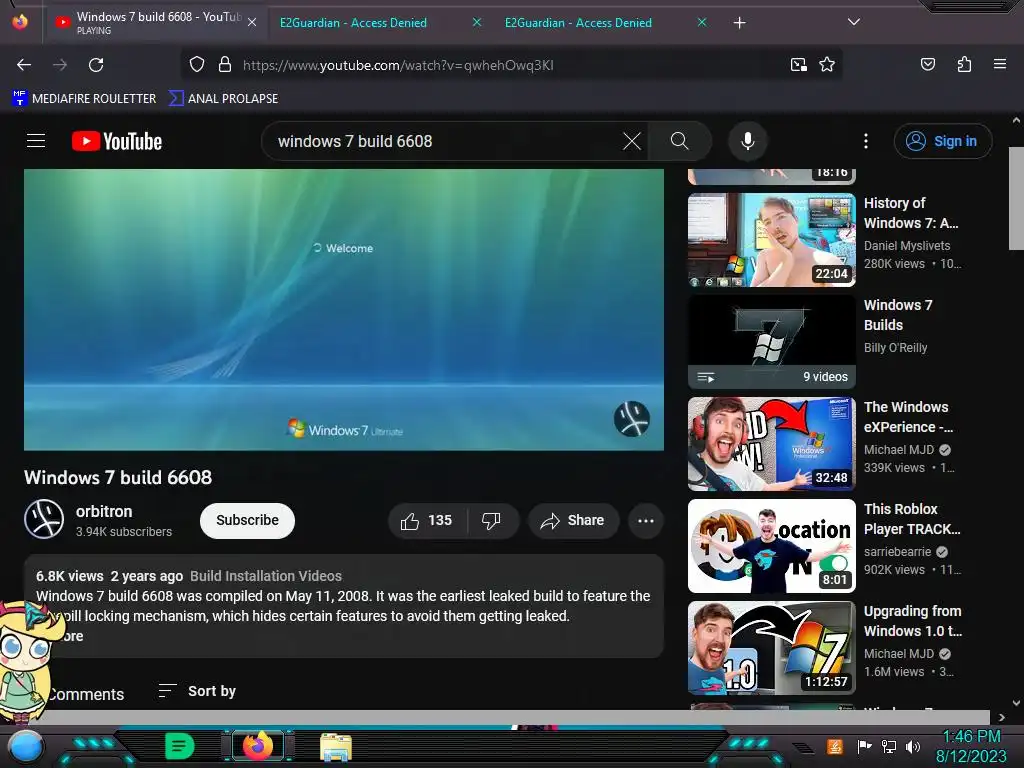This screenshot has height=768, width=1024.
Task: Close the second E2Guardian tab
Action: 701,22
